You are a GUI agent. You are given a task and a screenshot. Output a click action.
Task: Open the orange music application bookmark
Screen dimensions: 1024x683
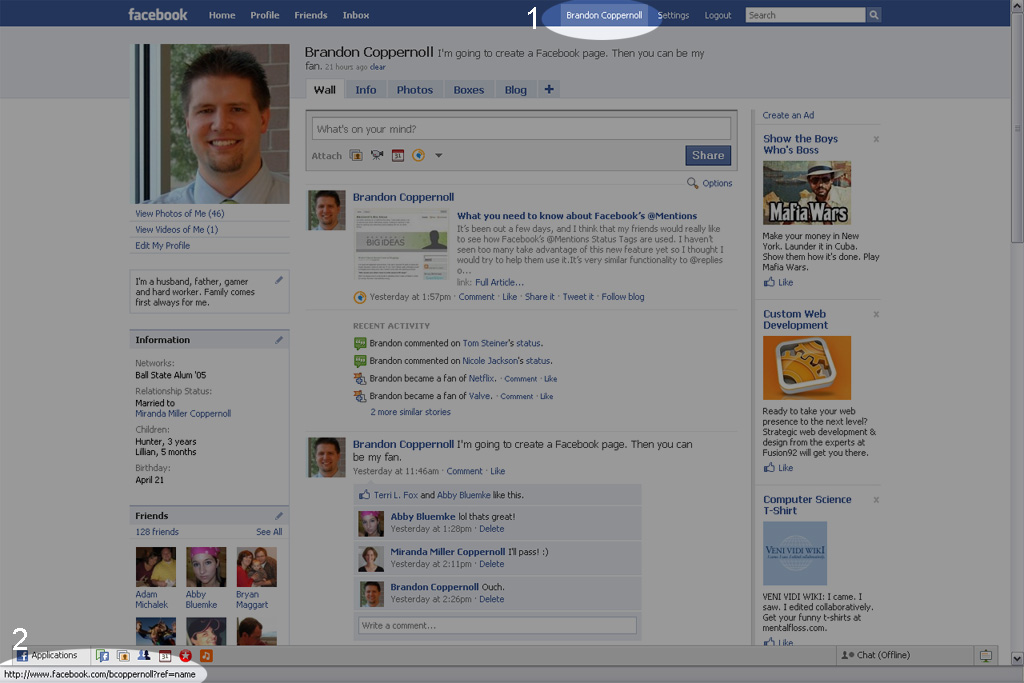click(x=206, y=656)
